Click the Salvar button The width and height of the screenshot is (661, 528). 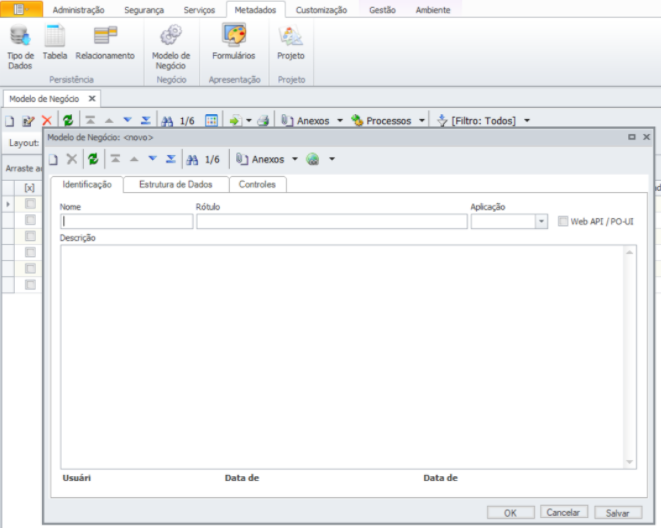coord(618,513)
